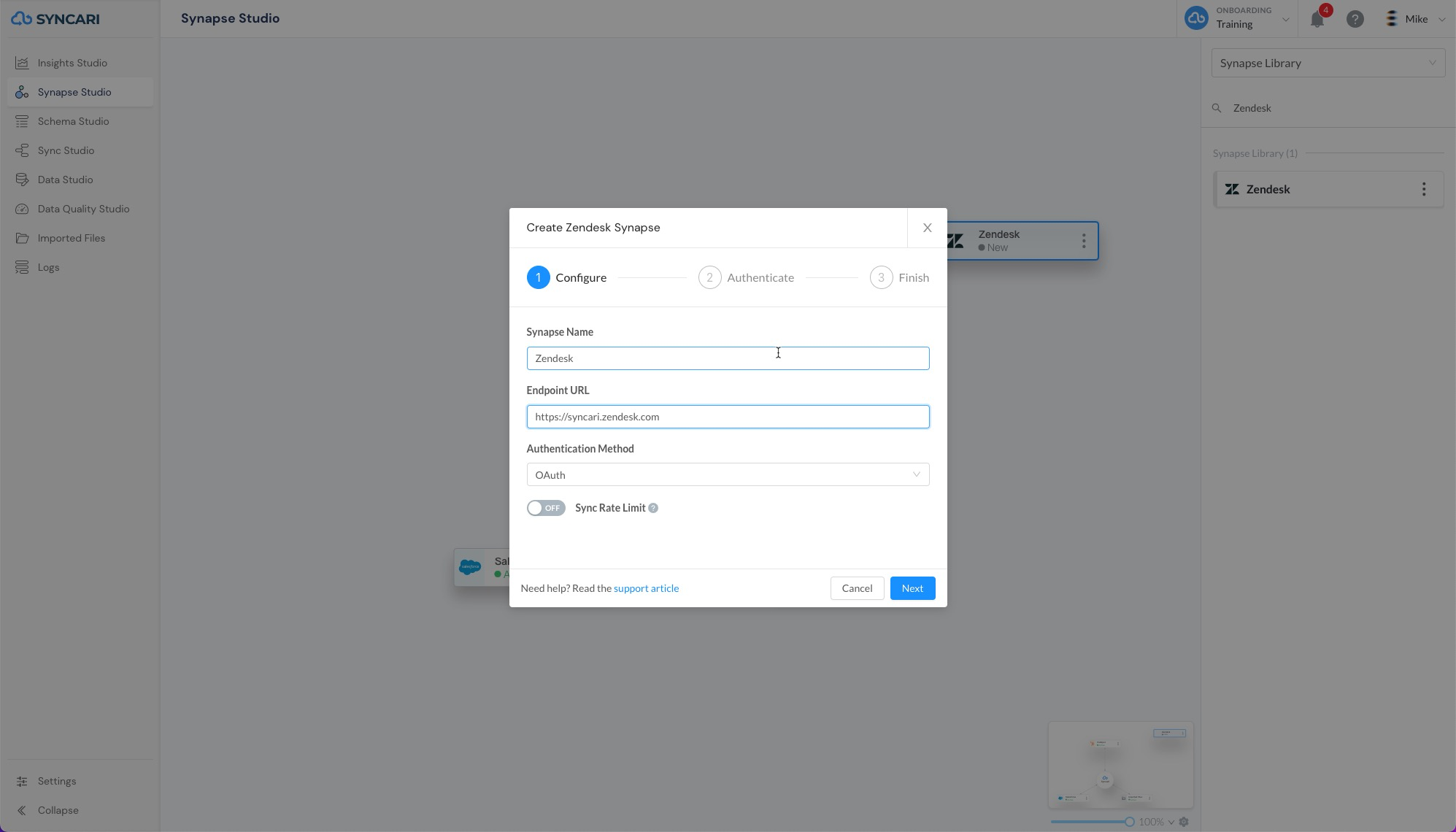Select the Configure step circle

coord(538,277)
